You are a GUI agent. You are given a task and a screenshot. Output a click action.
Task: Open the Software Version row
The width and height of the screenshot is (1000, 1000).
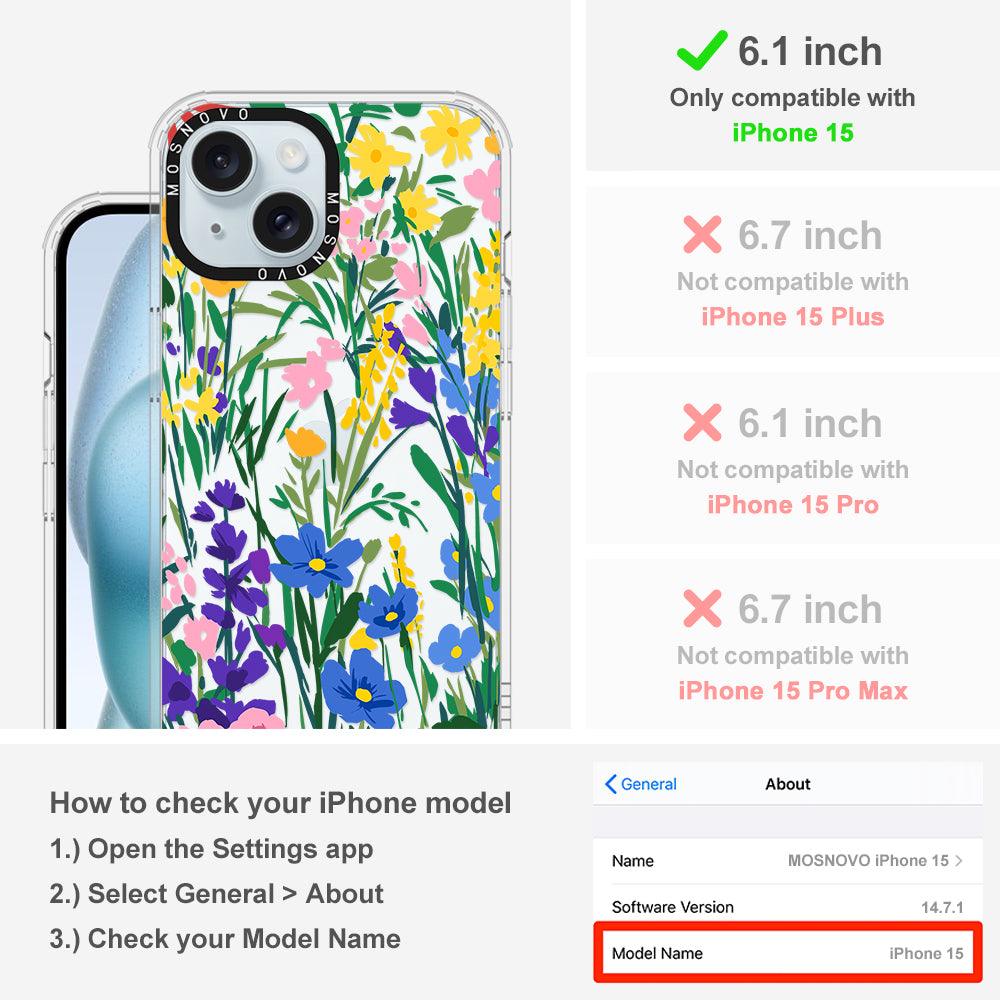click(x=788, y=907)
